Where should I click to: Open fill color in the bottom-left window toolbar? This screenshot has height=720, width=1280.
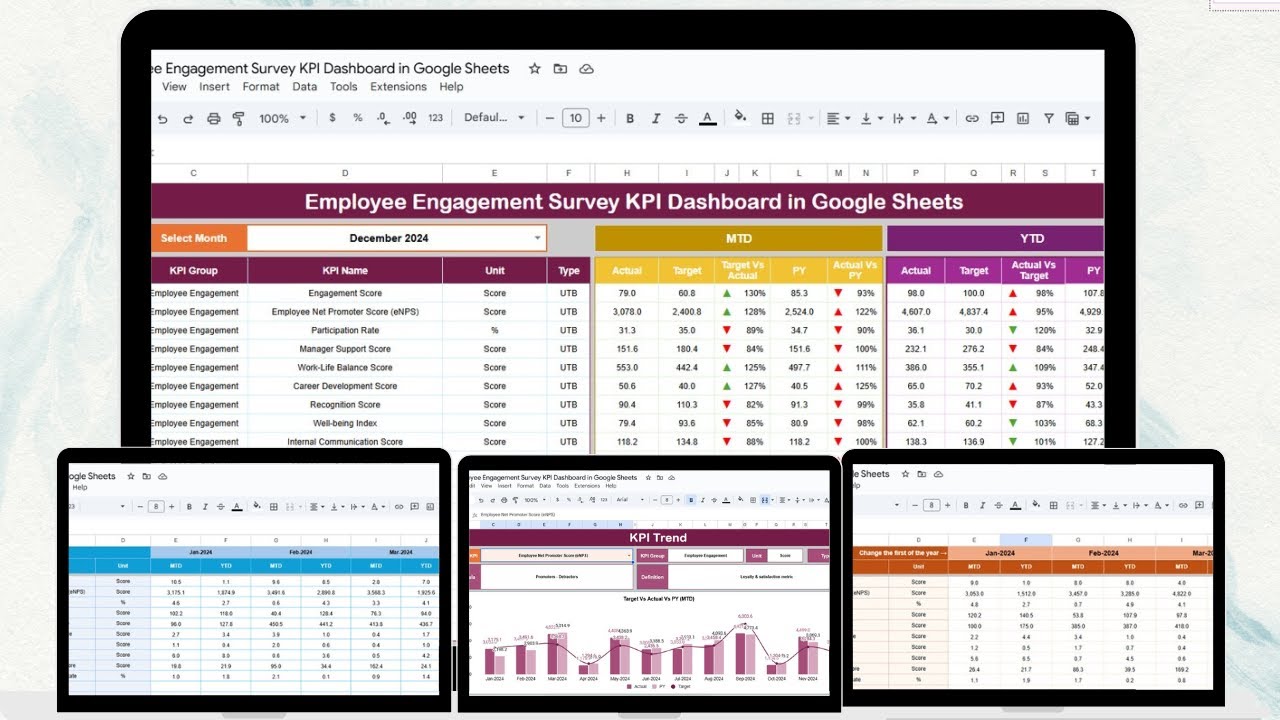pyautogui.click(x=257, y=506)
